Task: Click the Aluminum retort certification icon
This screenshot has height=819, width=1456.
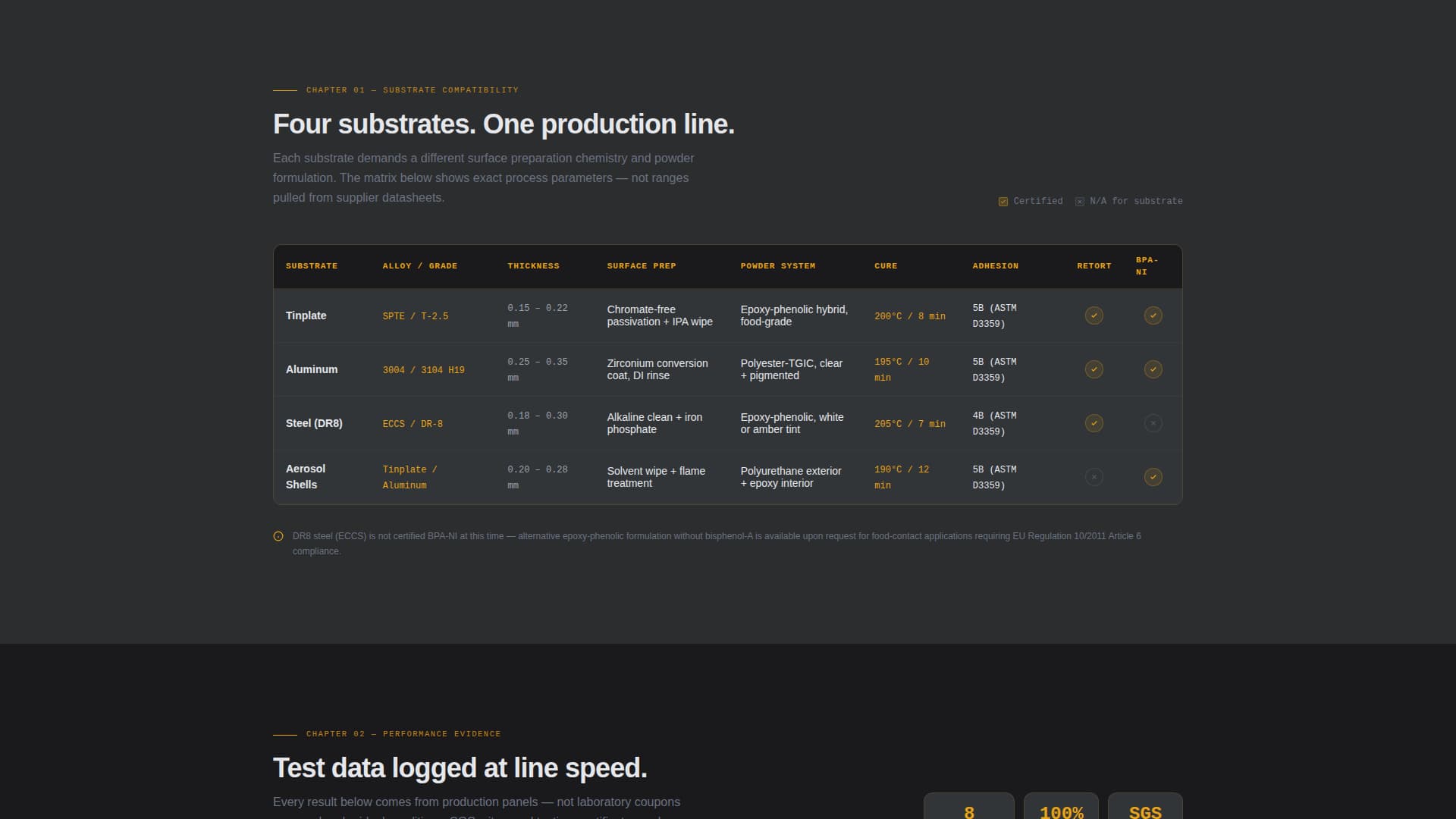Action: [x=1094, y=369]
